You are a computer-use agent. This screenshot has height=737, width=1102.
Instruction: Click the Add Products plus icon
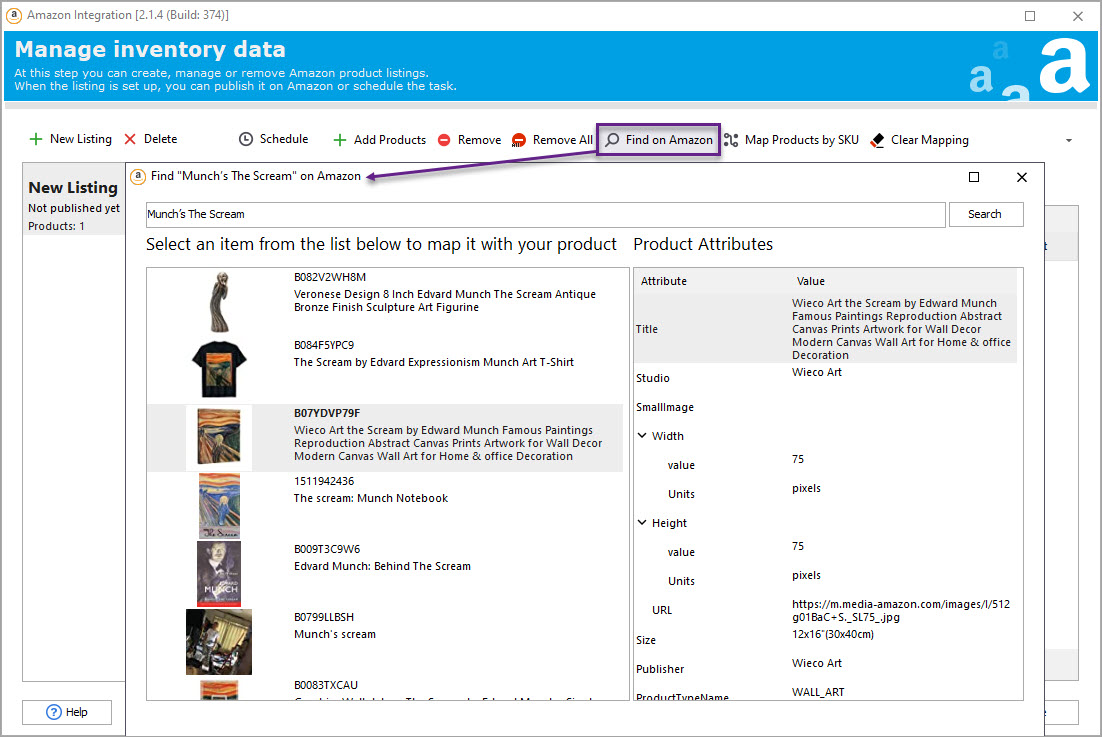pyautogui.click(x=340, y=140)
